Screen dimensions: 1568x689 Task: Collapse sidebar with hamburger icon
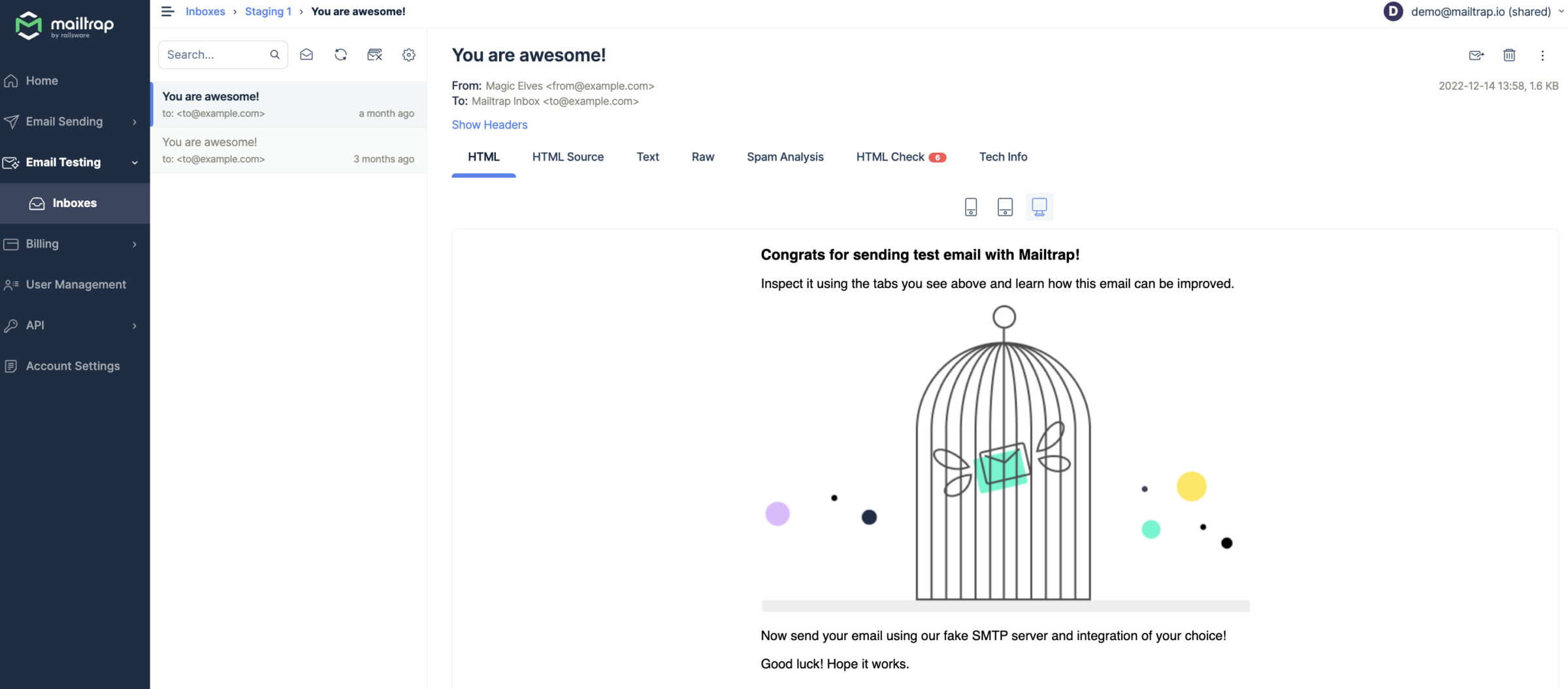pos(168,12)
